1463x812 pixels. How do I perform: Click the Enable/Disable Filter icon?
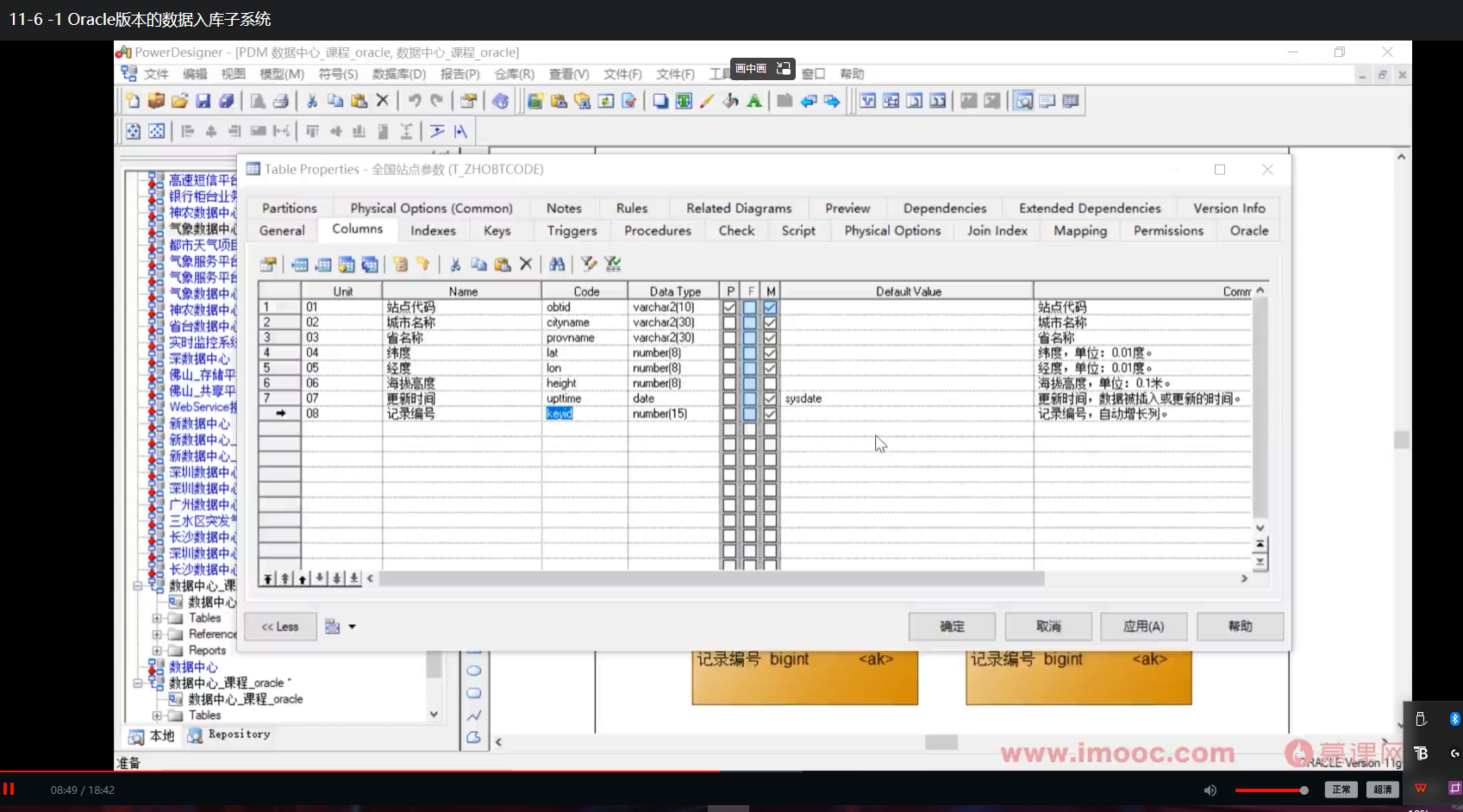pos(613,264)
